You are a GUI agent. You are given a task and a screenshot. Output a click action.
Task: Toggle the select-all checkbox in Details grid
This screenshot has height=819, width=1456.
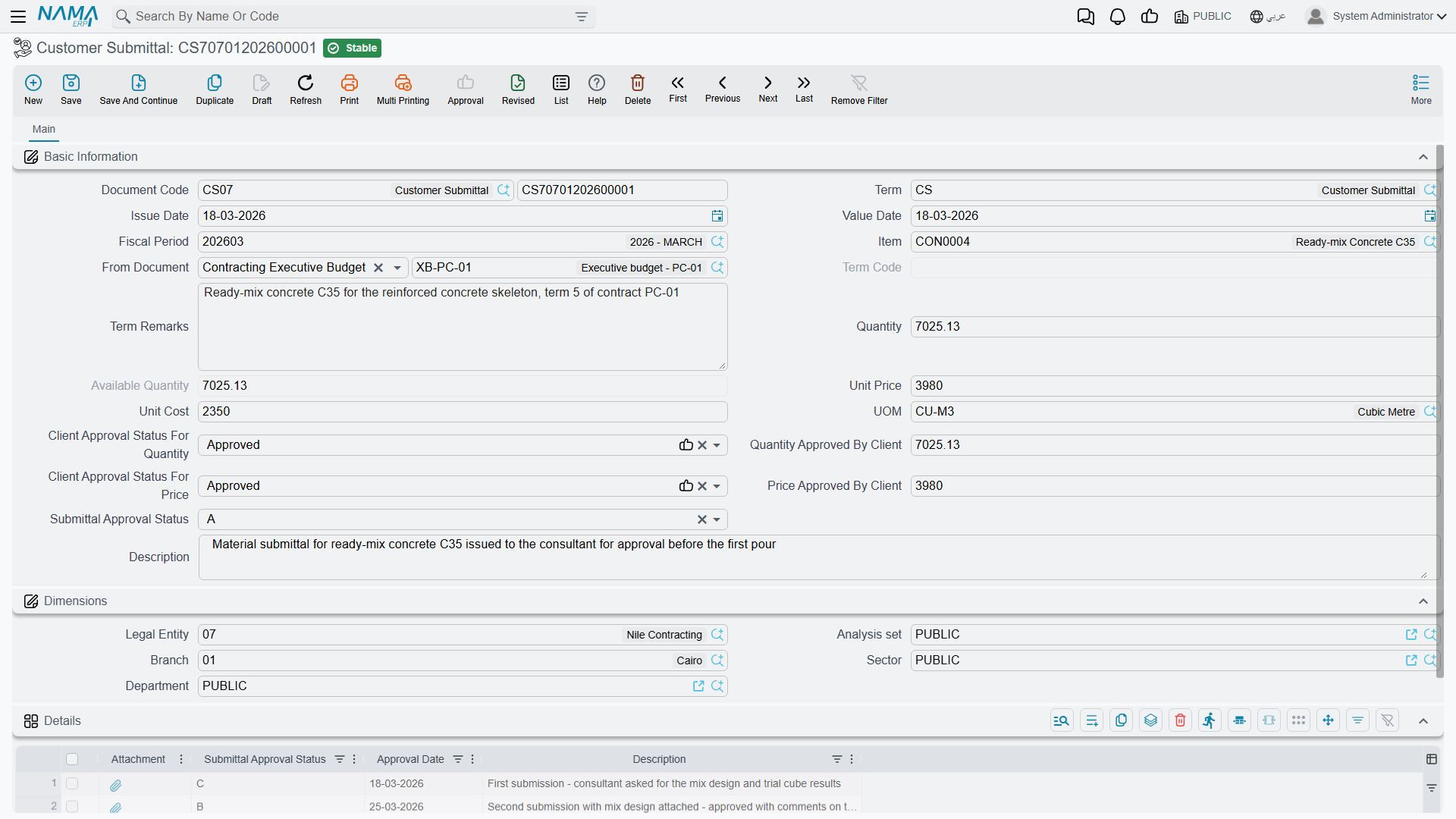point(72,759)
